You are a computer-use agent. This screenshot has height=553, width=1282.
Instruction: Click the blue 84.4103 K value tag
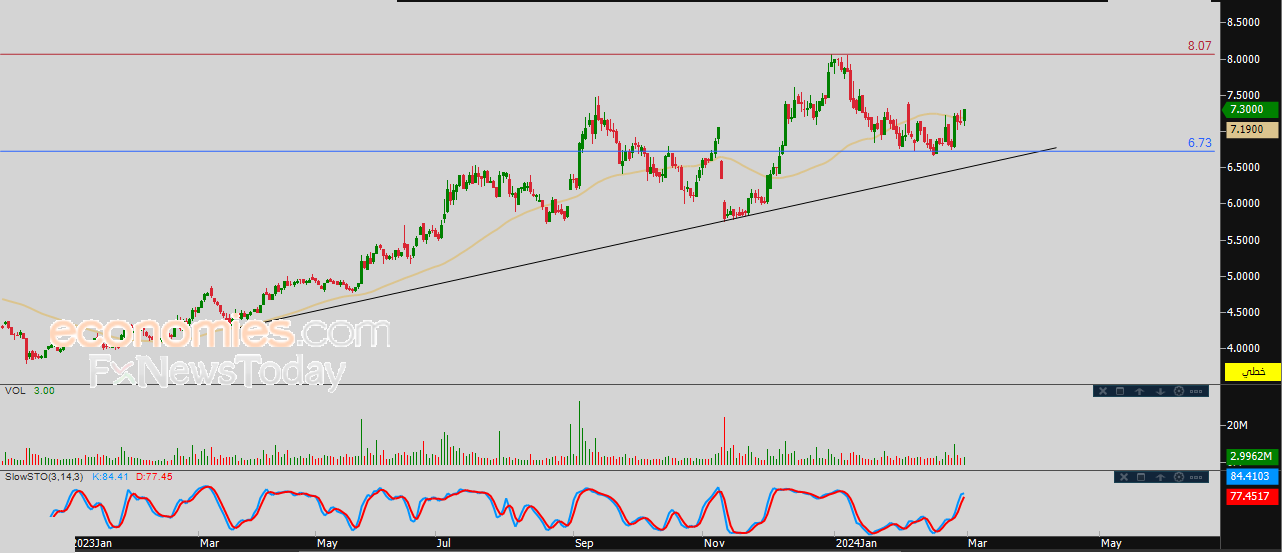click(1251, 478)
